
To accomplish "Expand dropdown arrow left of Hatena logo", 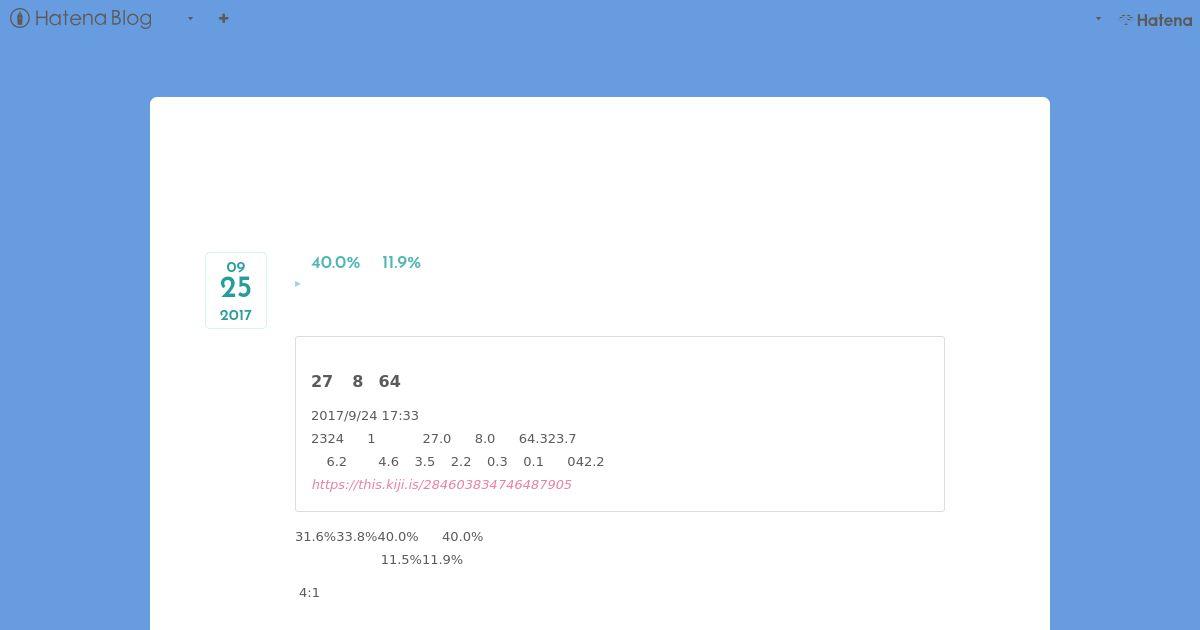I will point(1098,18).
